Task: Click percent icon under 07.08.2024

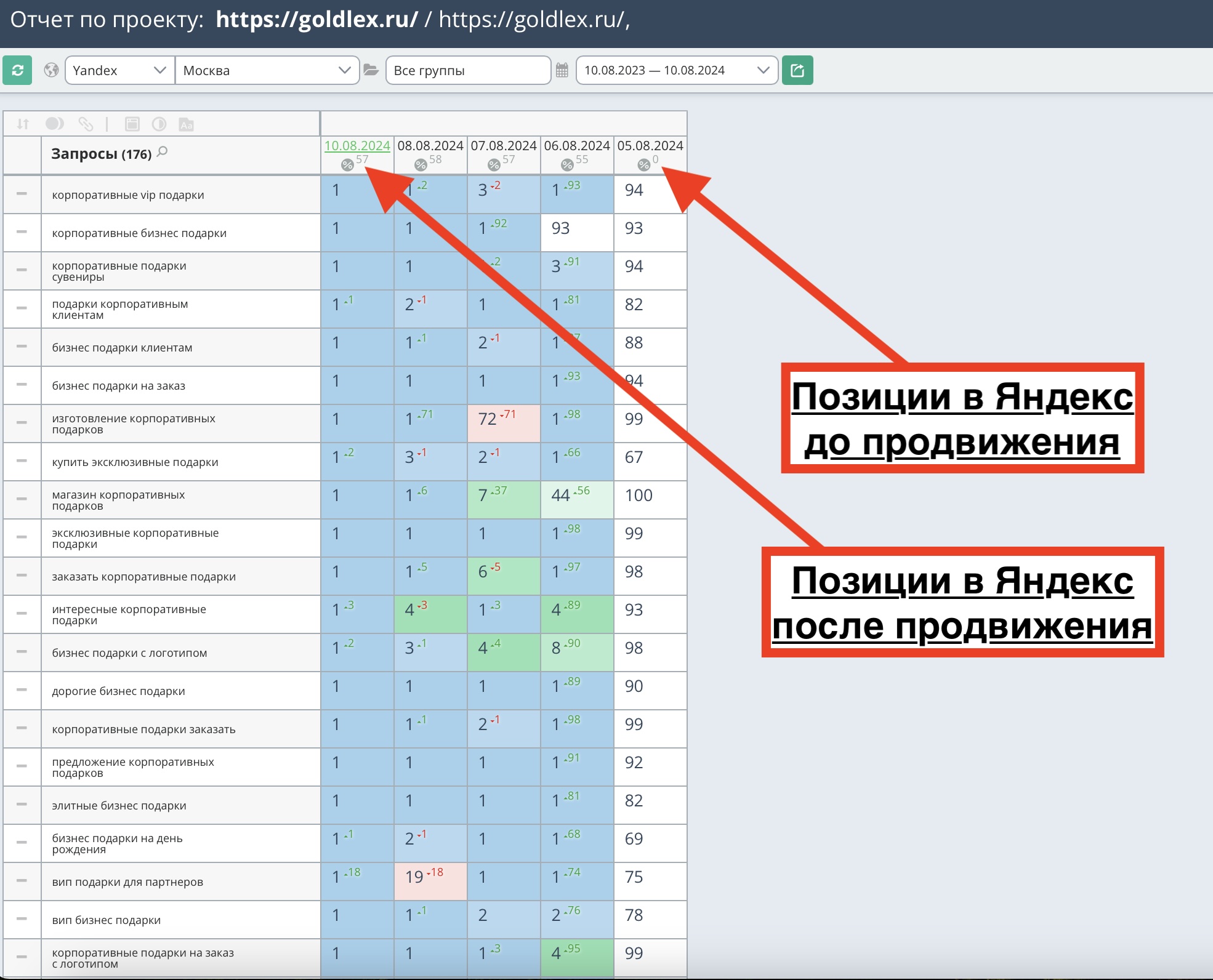Action: 494,165
